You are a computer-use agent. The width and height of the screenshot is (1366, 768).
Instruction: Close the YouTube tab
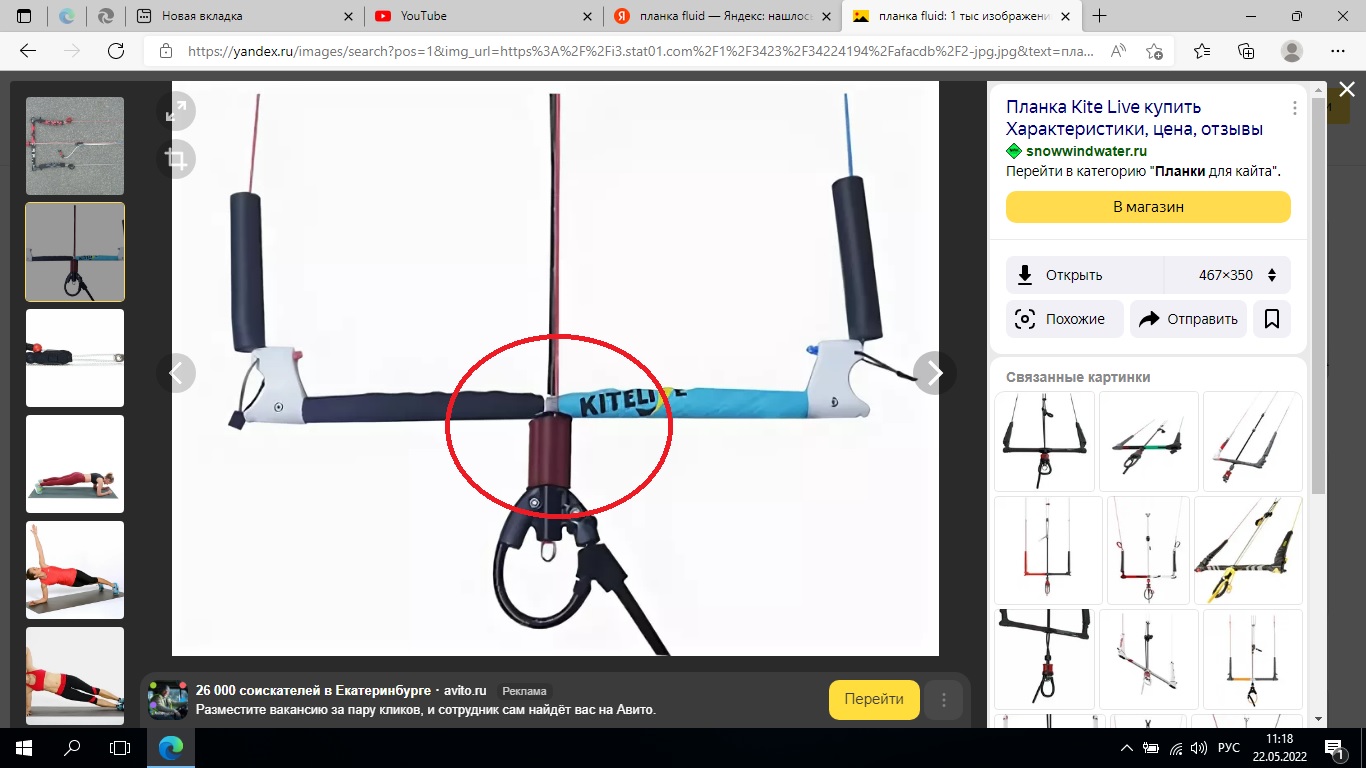point(586,16)
